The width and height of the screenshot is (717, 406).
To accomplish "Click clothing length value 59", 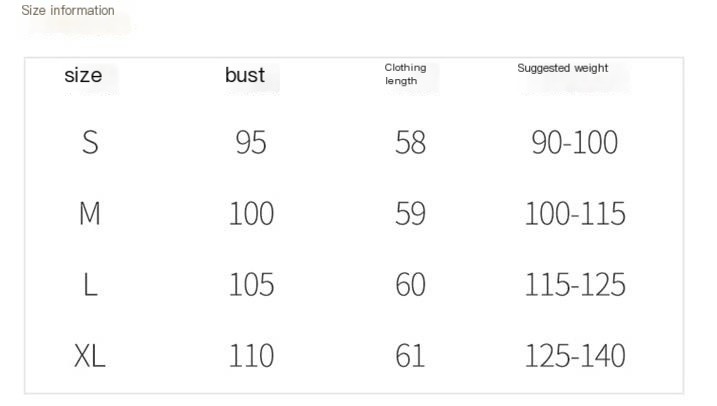I will (410, 214).
